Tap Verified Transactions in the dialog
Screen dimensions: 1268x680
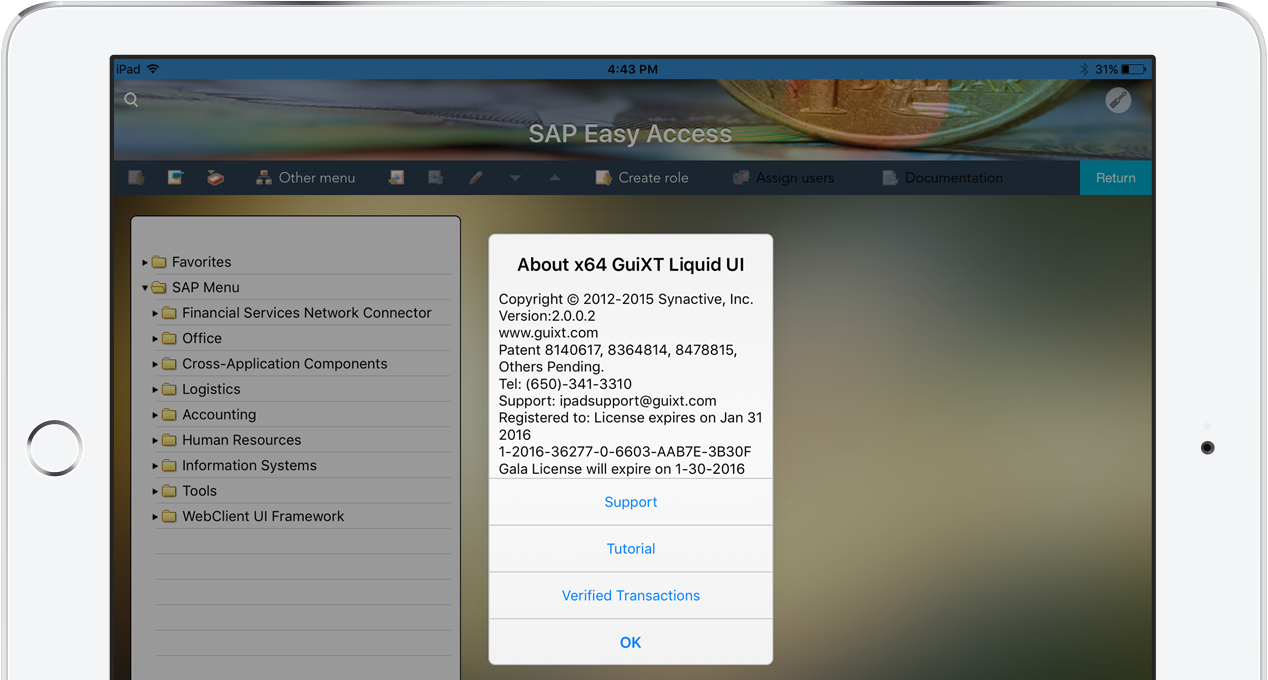(631, 595)
